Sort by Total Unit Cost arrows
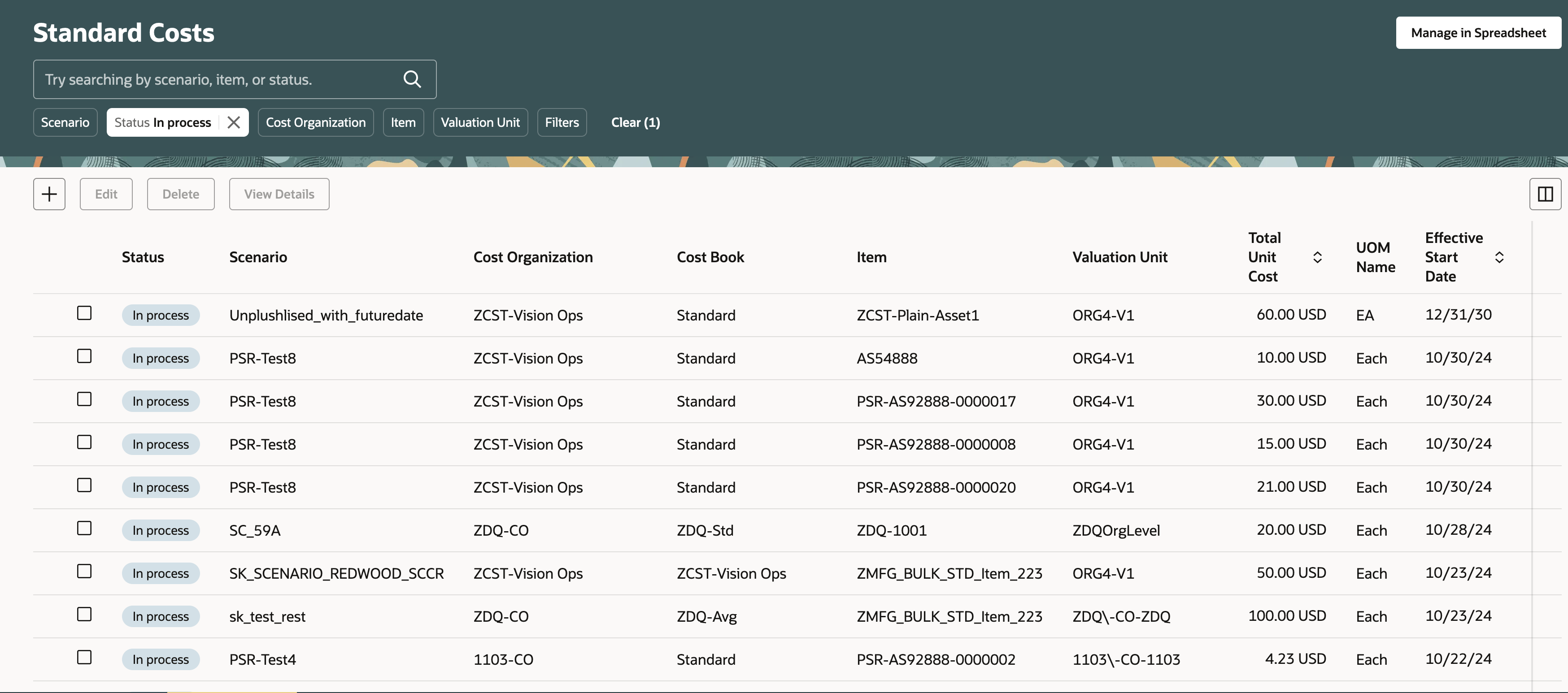This screenshot has height=693, width=1568. [1317, 257]
